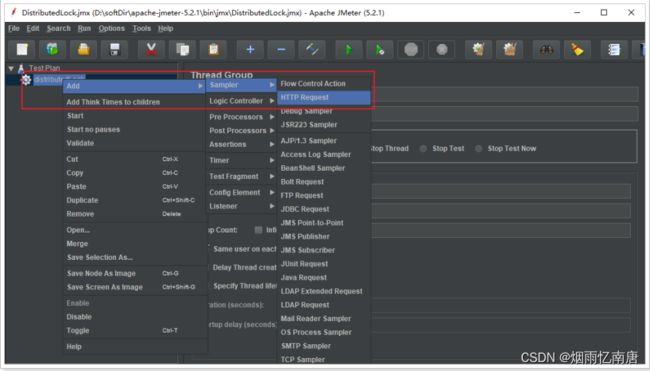Select the Stop Test Now radio button
This screenshot has width=650, height=371.
pos(478,148)
